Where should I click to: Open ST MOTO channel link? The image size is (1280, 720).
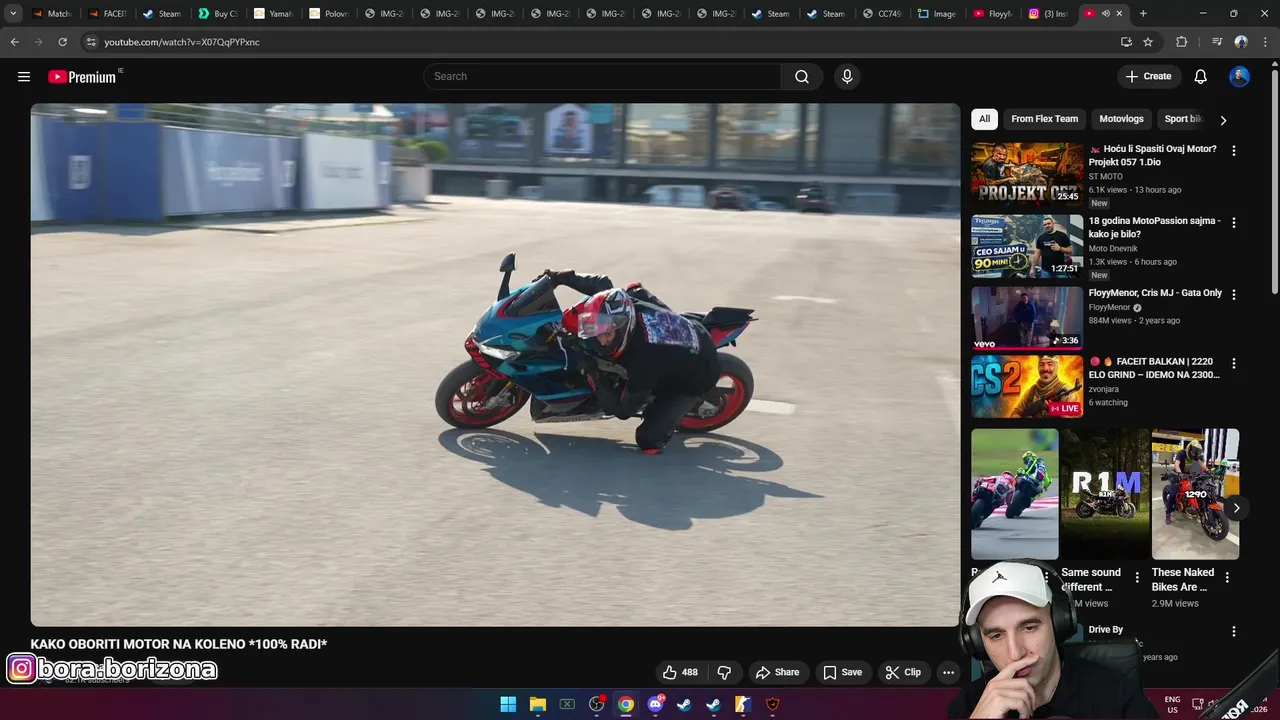(1106, 176)
